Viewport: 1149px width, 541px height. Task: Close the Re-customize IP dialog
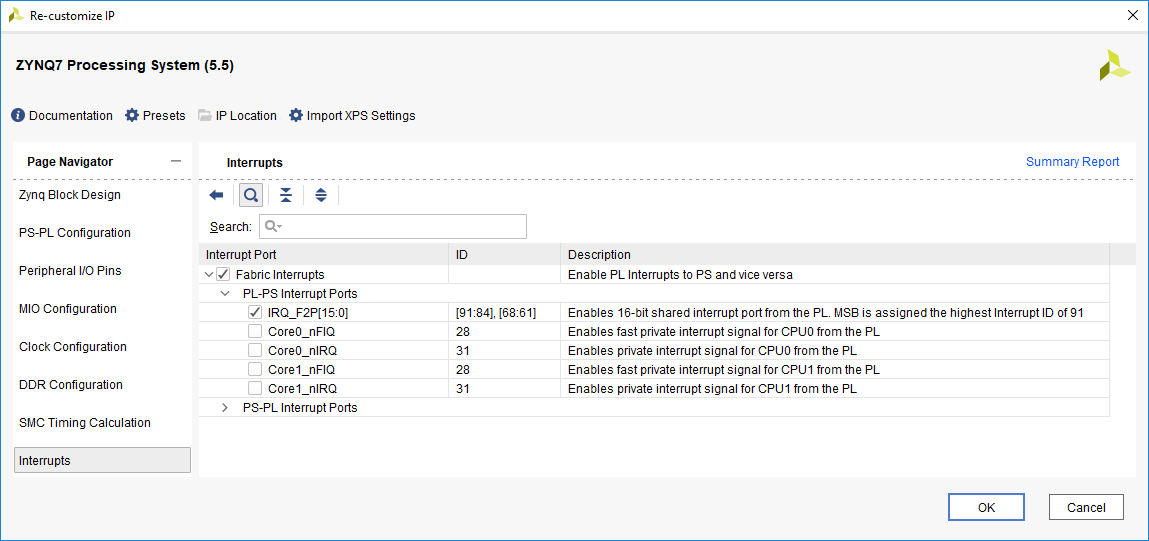(1131, 15)
